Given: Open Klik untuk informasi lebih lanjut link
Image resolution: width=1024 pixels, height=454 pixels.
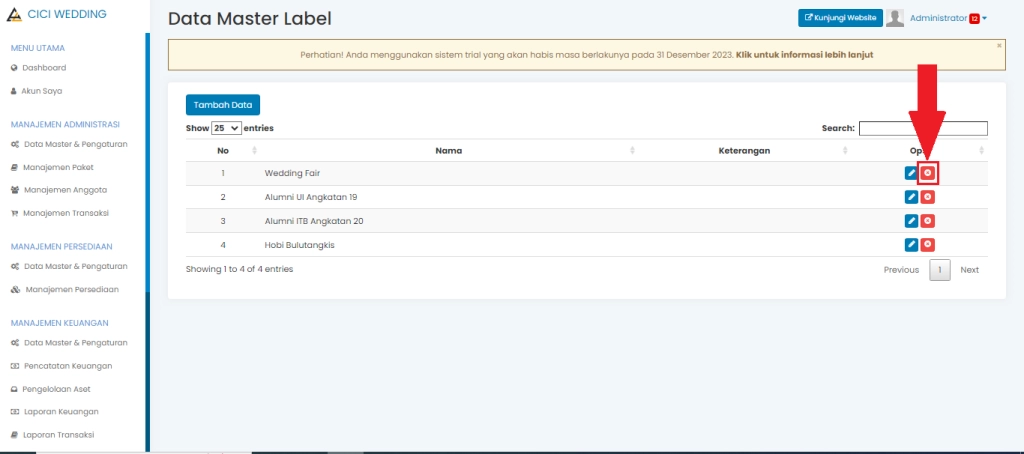Looking at the screenshot, I should (805, 55).
